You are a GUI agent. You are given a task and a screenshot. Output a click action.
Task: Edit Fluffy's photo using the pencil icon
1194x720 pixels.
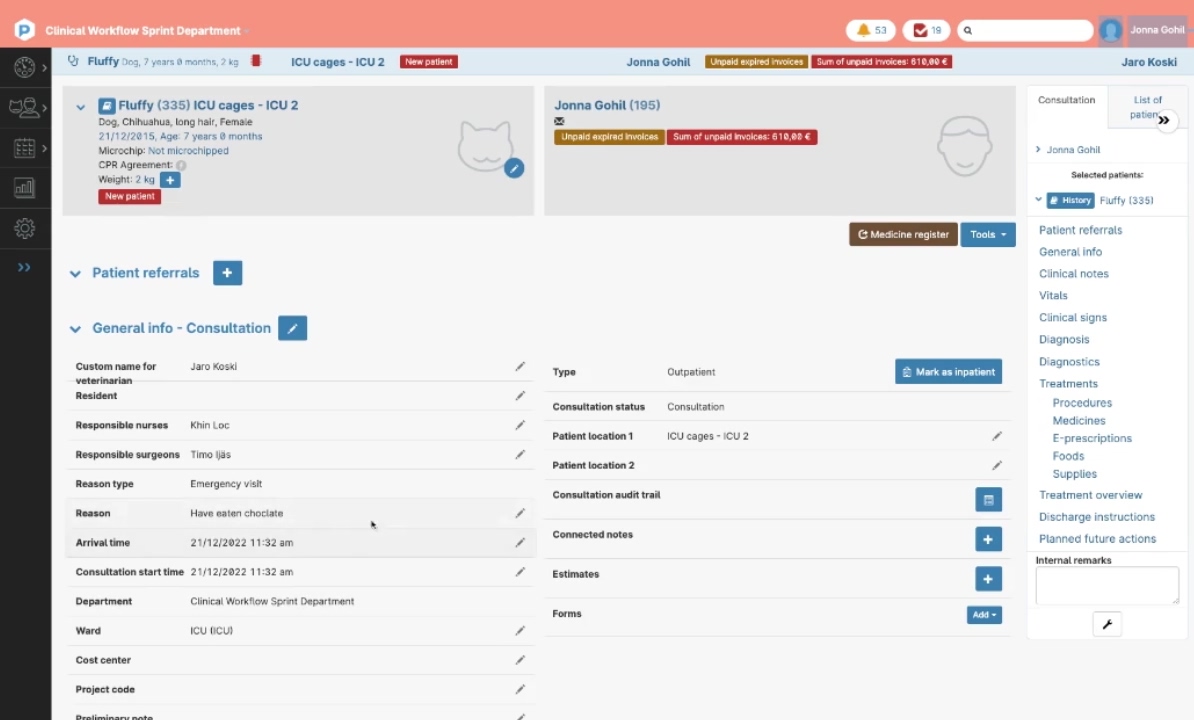514,168
